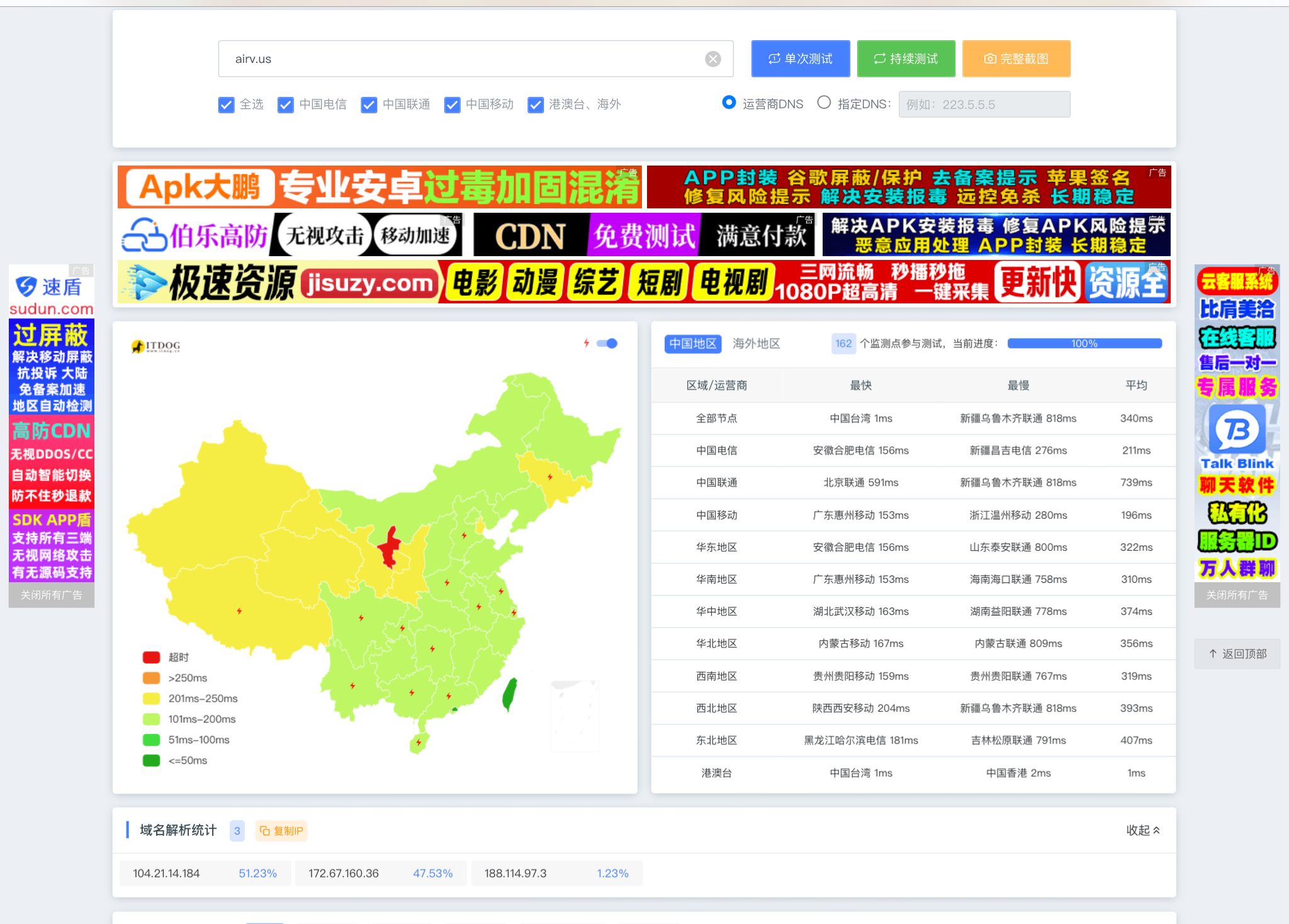Click the custom DNS input field
This screenshot has height=924, width=1289.
point(984,104)
